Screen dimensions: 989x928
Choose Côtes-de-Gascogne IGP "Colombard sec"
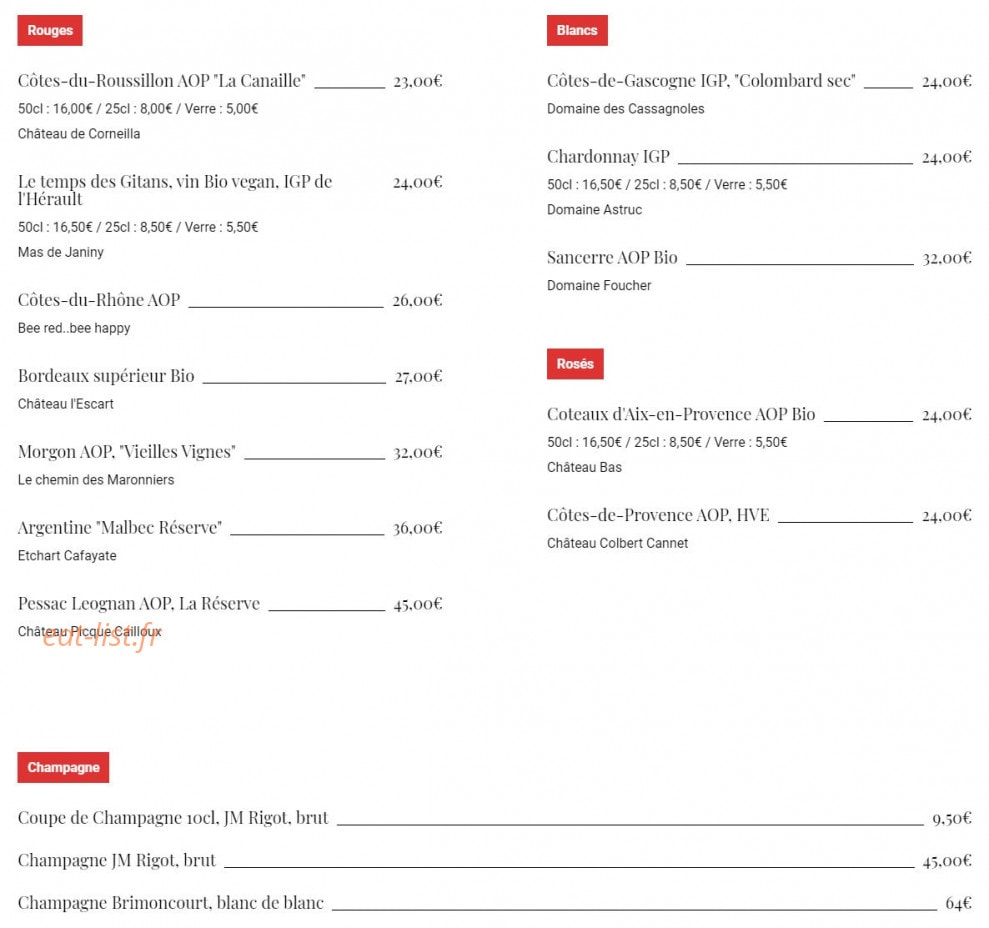coord(701,81)
